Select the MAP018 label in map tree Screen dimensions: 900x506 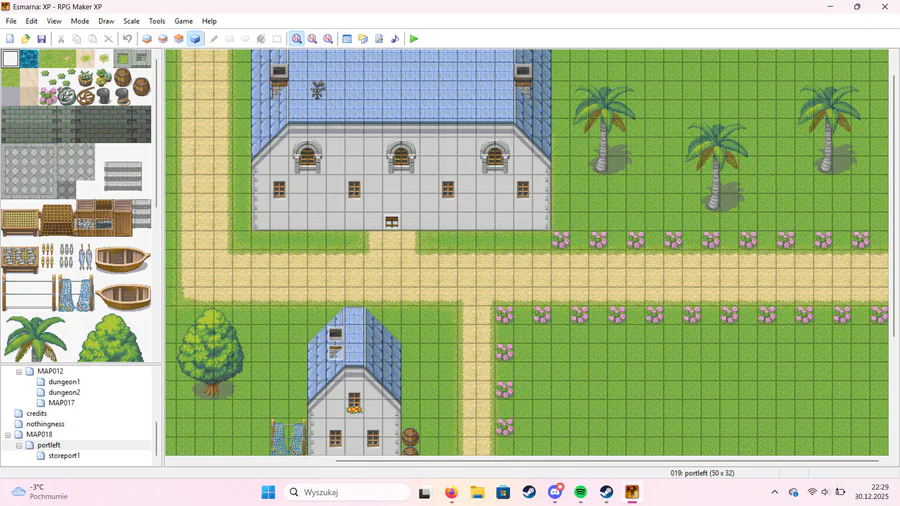pyautogui.click(x=39, y=434)
